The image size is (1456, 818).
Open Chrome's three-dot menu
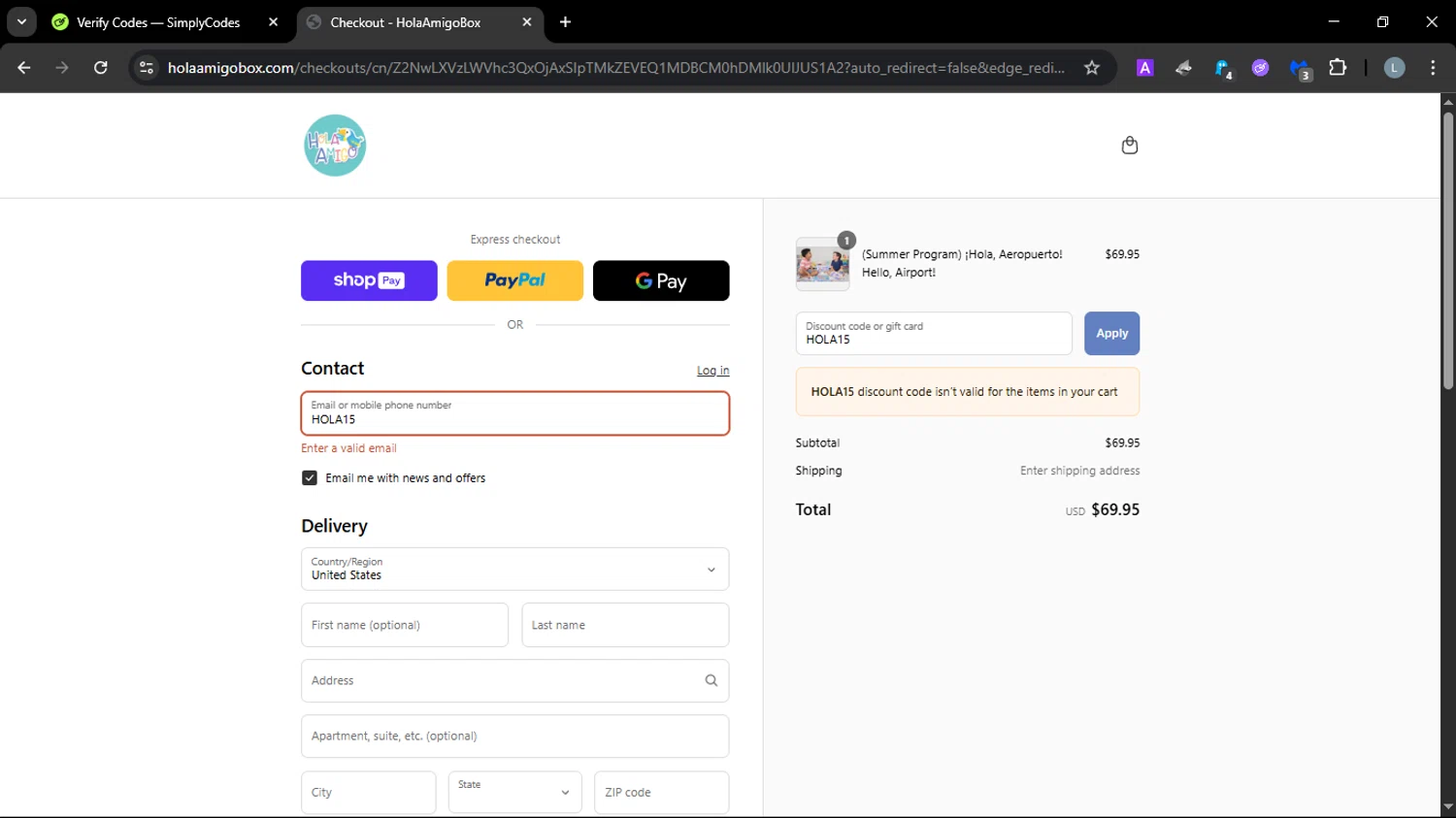point(1433,68)
